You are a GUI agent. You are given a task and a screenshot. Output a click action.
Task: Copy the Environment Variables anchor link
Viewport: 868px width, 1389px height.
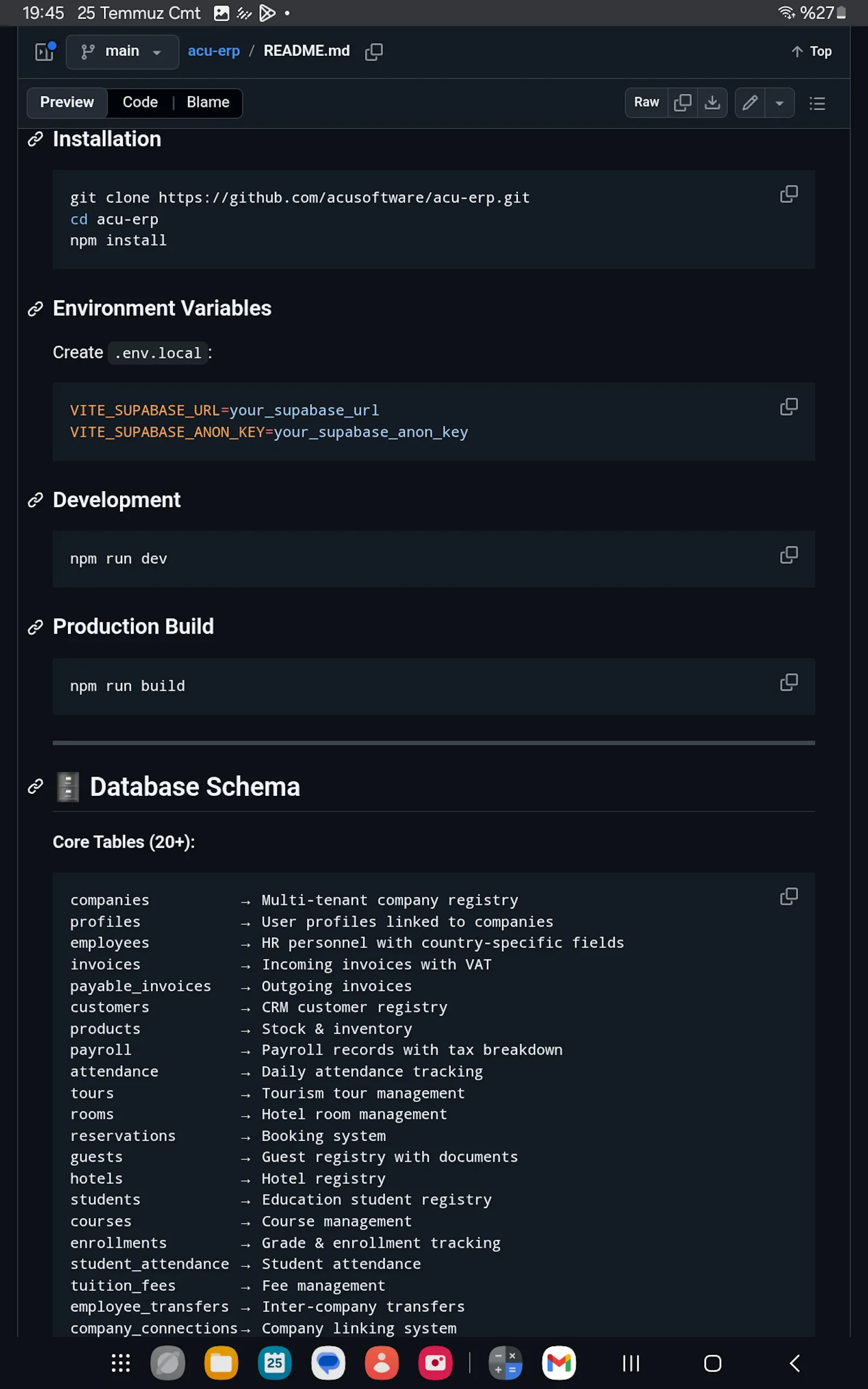36,309
